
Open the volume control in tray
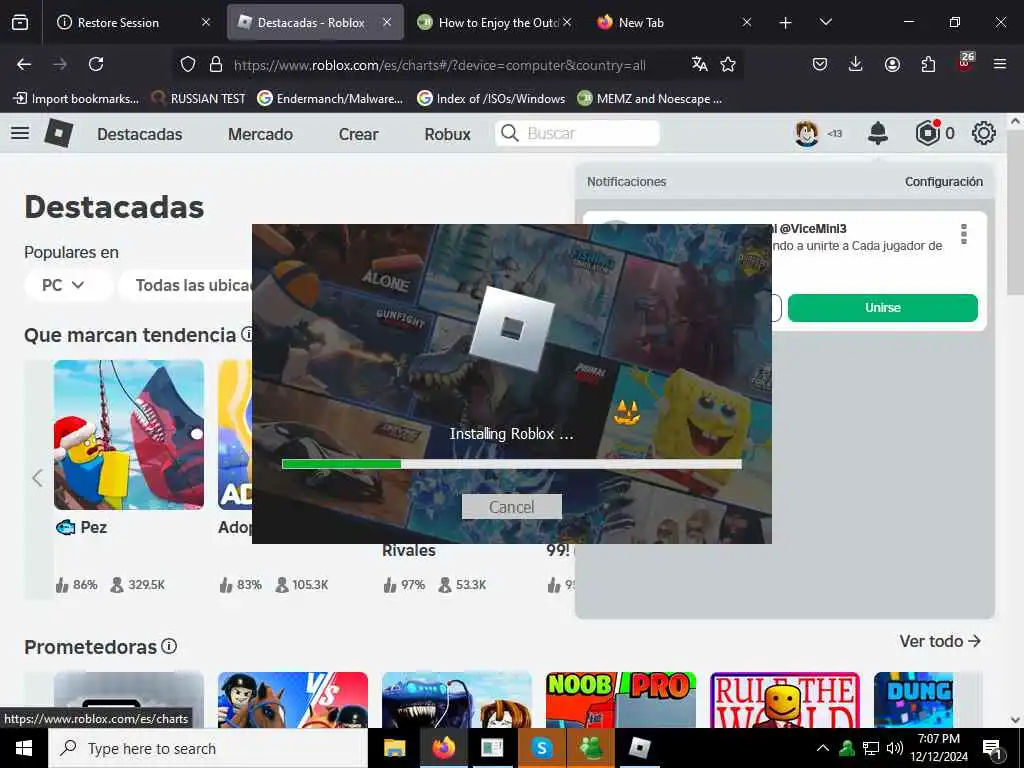pyautogui.click(x=895, y=748)
